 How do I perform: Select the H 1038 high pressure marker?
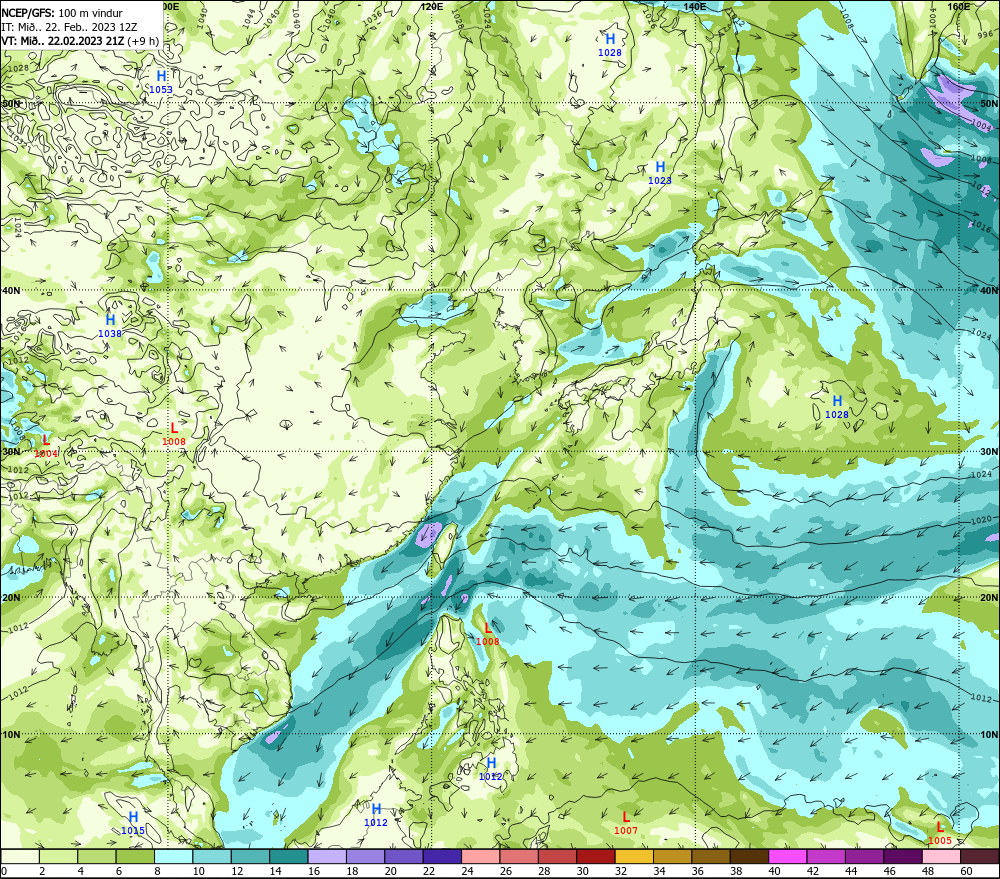(x=110, y=325)
